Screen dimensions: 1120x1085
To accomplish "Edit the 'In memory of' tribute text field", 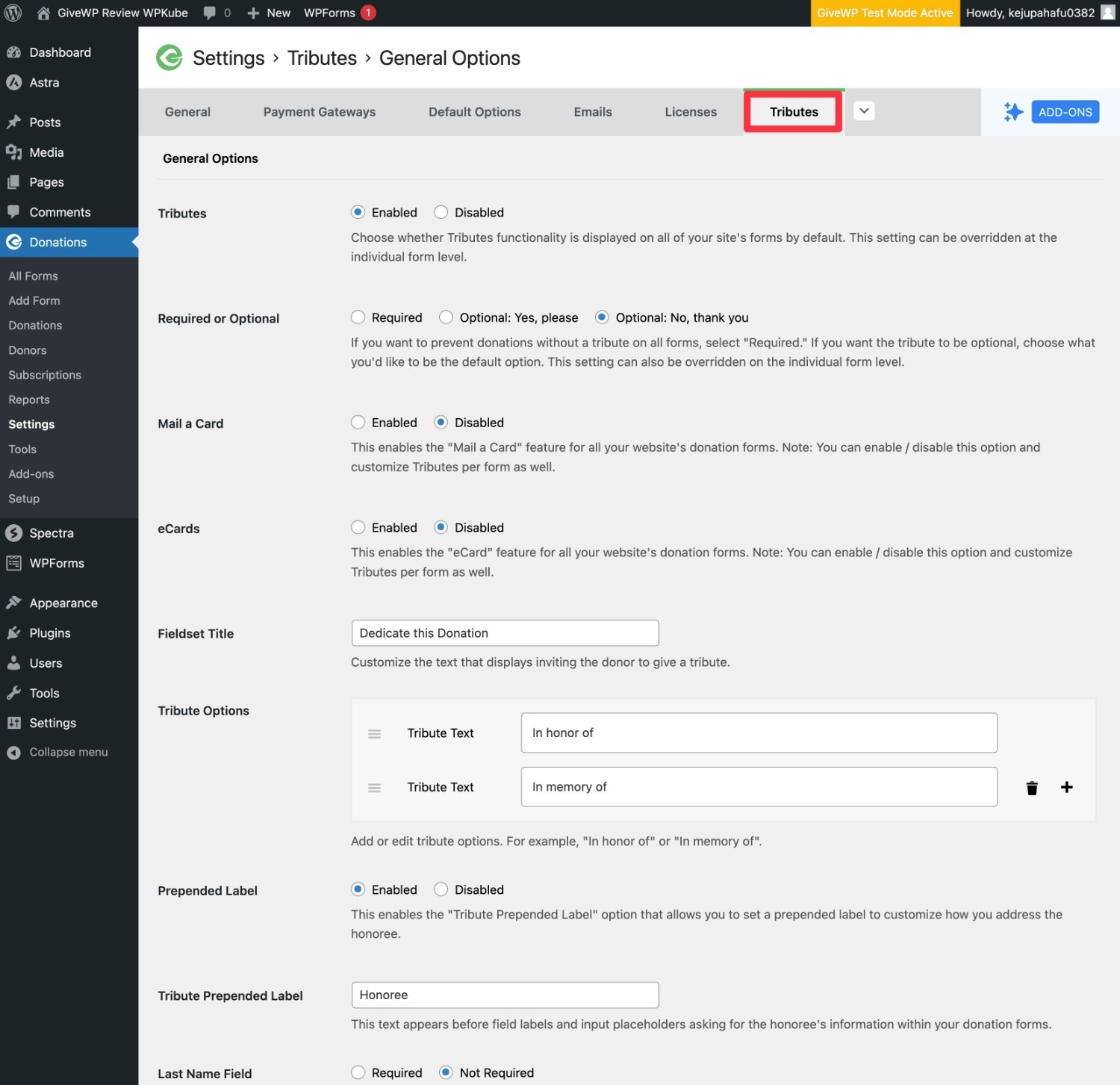I will tap(759, 787).
